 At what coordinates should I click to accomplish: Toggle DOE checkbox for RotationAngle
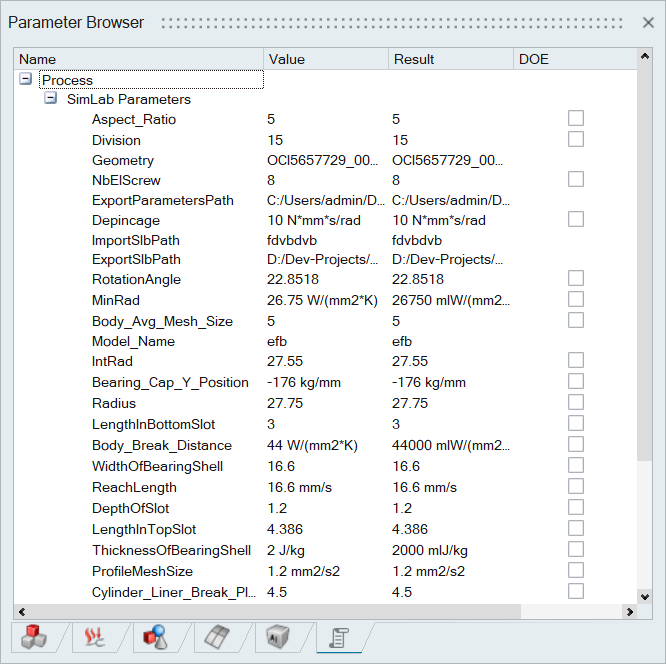click(575, 279)
